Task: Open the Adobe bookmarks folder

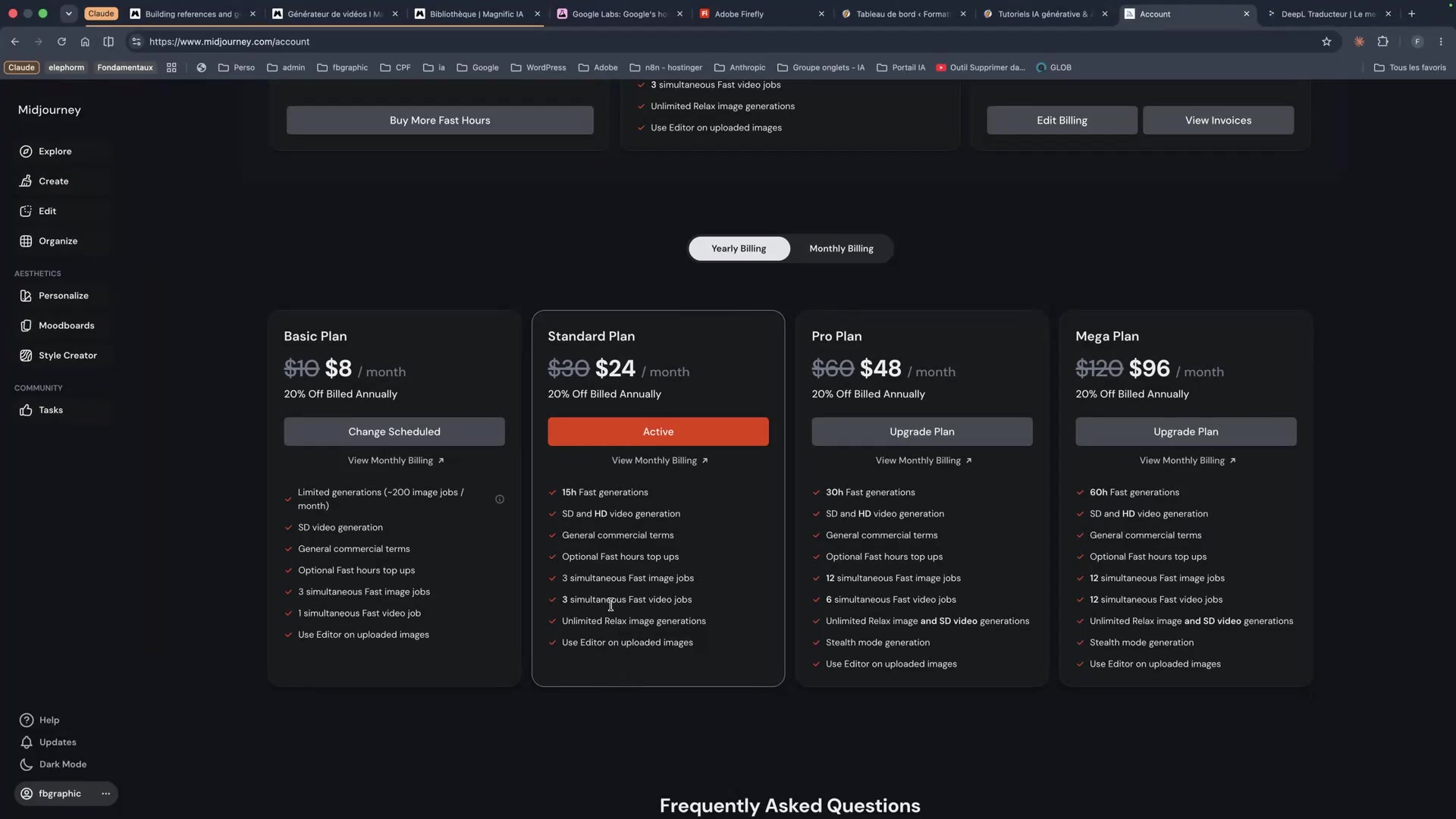Action: coord(598,67)
